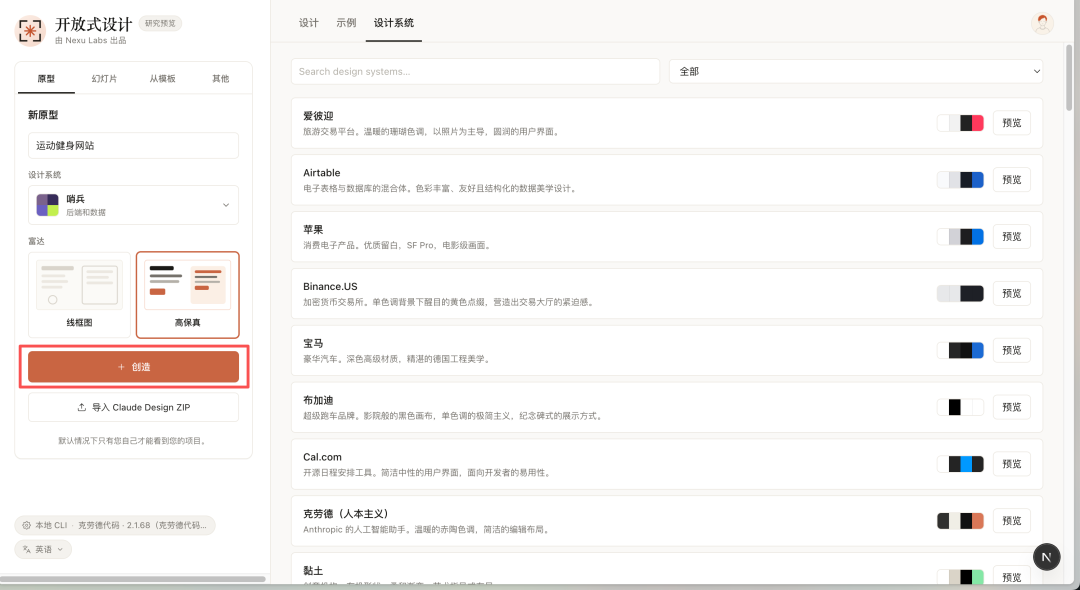The height and width of the screenshot is (590, 1080).
Task: Select the 布加迪 row title
Action: pos(318,400)
